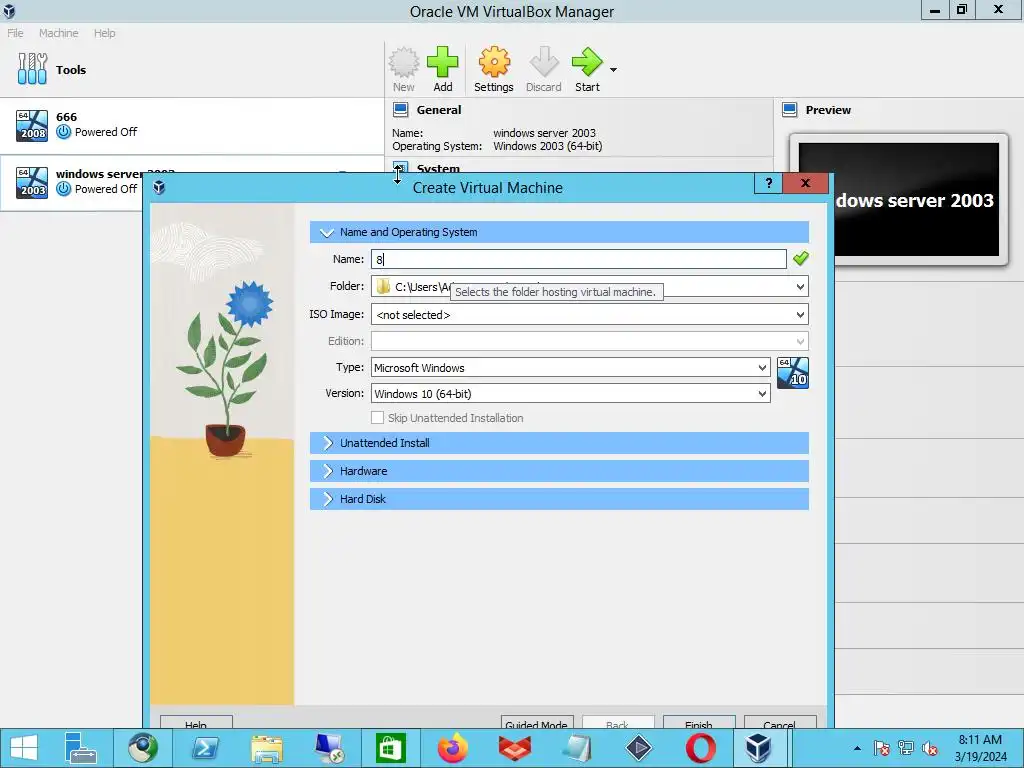1024x768 pixels.
Task: Launch Opera browser from taskbar
Action: tap(700, 748)
